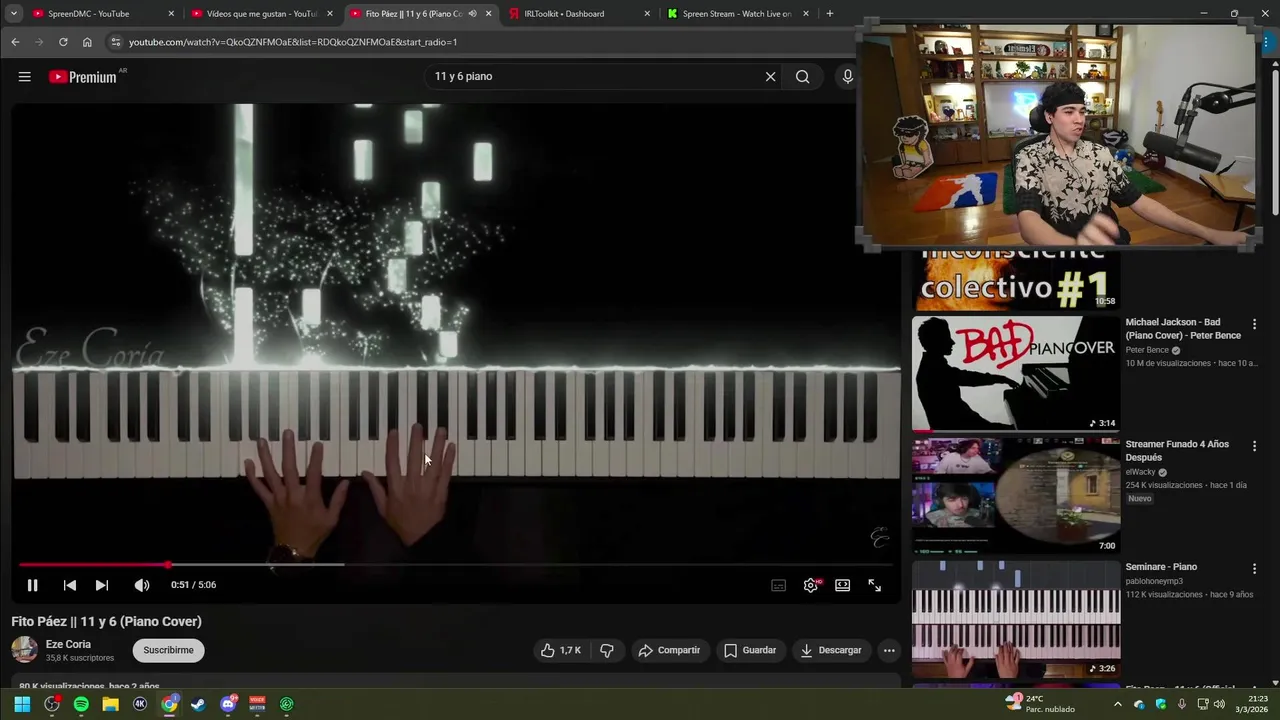Mute audio on Fito Páez tab

pos(472,14)
